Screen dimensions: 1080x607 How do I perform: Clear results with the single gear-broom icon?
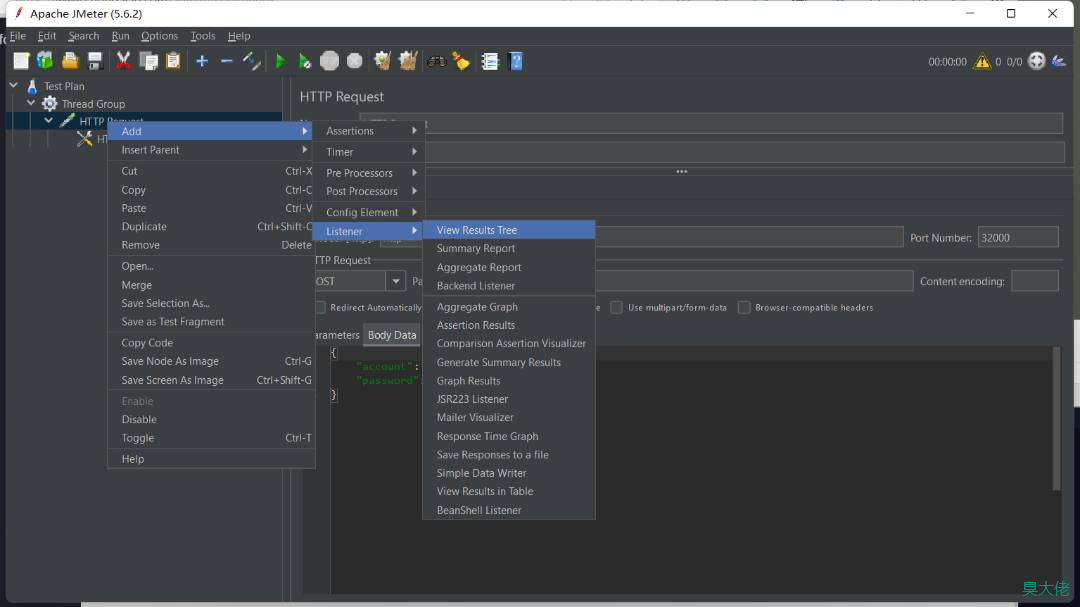tap(382, 61)
